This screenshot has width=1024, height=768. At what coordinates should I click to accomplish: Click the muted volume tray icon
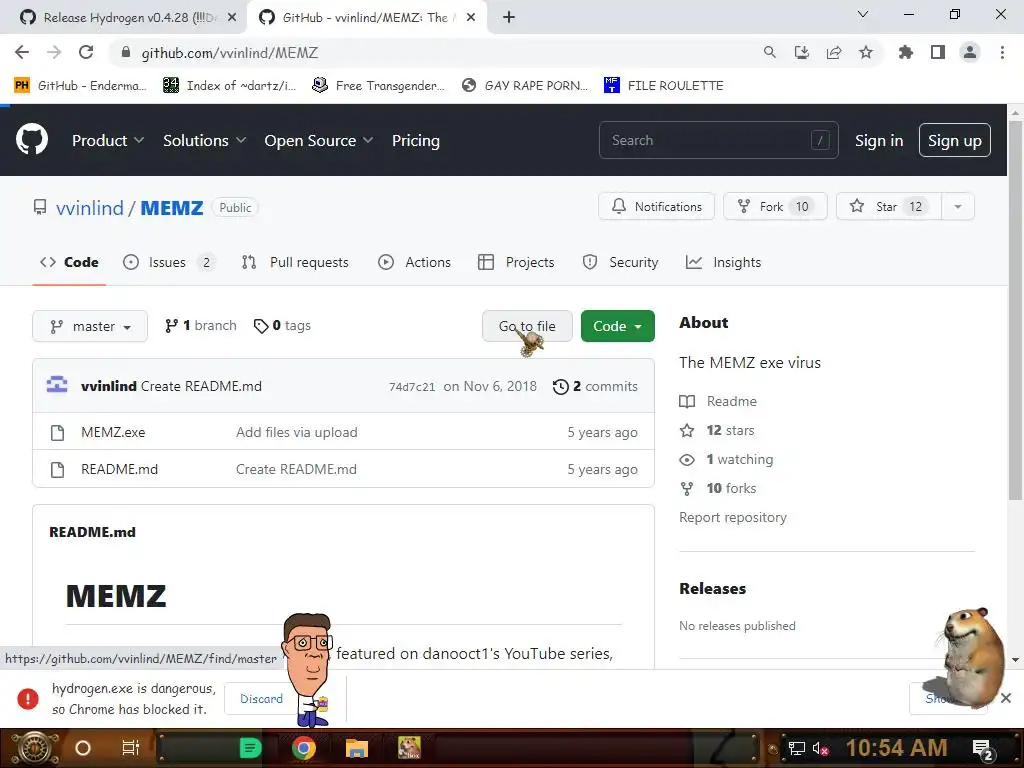820,748
